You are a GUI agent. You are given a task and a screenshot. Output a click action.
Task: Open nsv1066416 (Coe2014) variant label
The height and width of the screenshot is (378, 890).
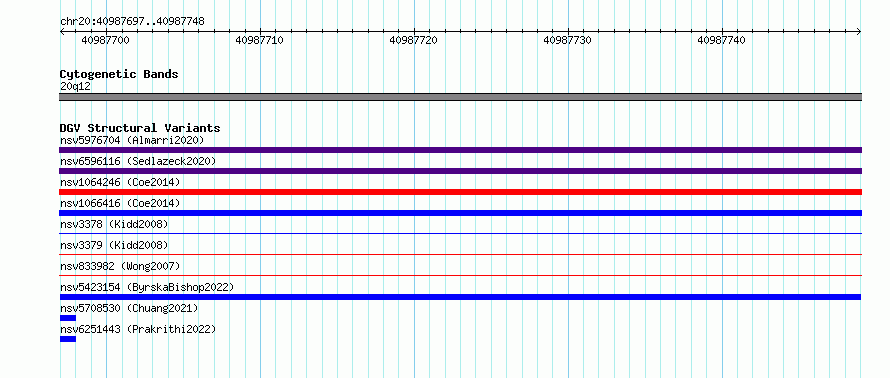coord(120,203)
